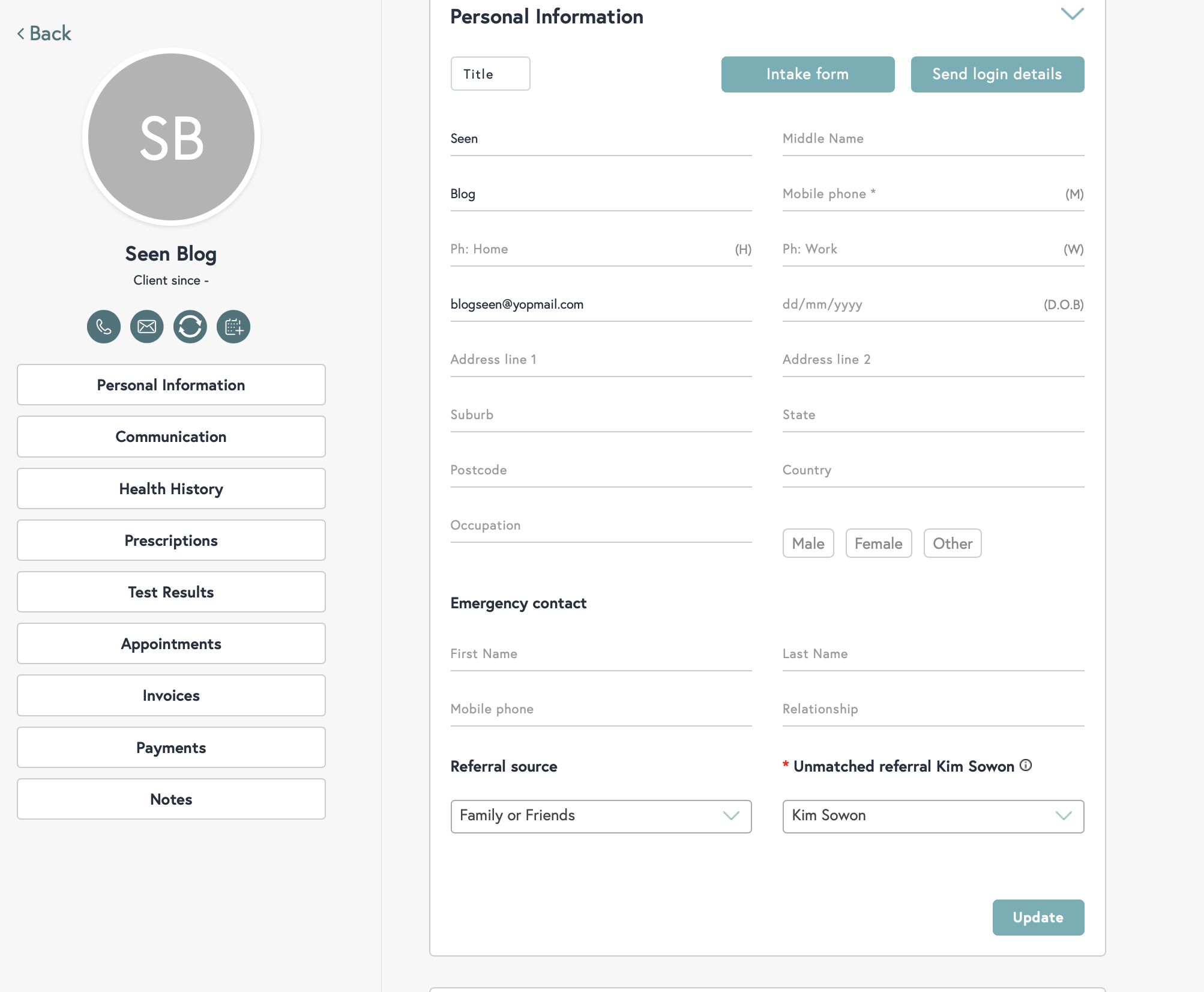
Task: Open the Kim Sowon referral dropdown
Action: 933,816
